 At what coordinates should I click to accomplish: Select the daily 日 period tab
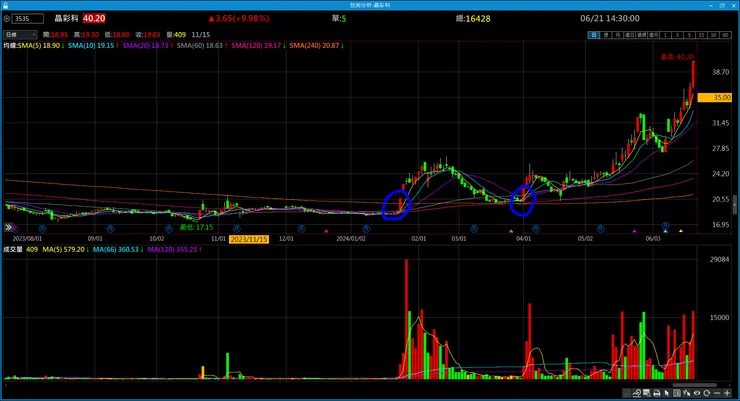click(594, 35)
